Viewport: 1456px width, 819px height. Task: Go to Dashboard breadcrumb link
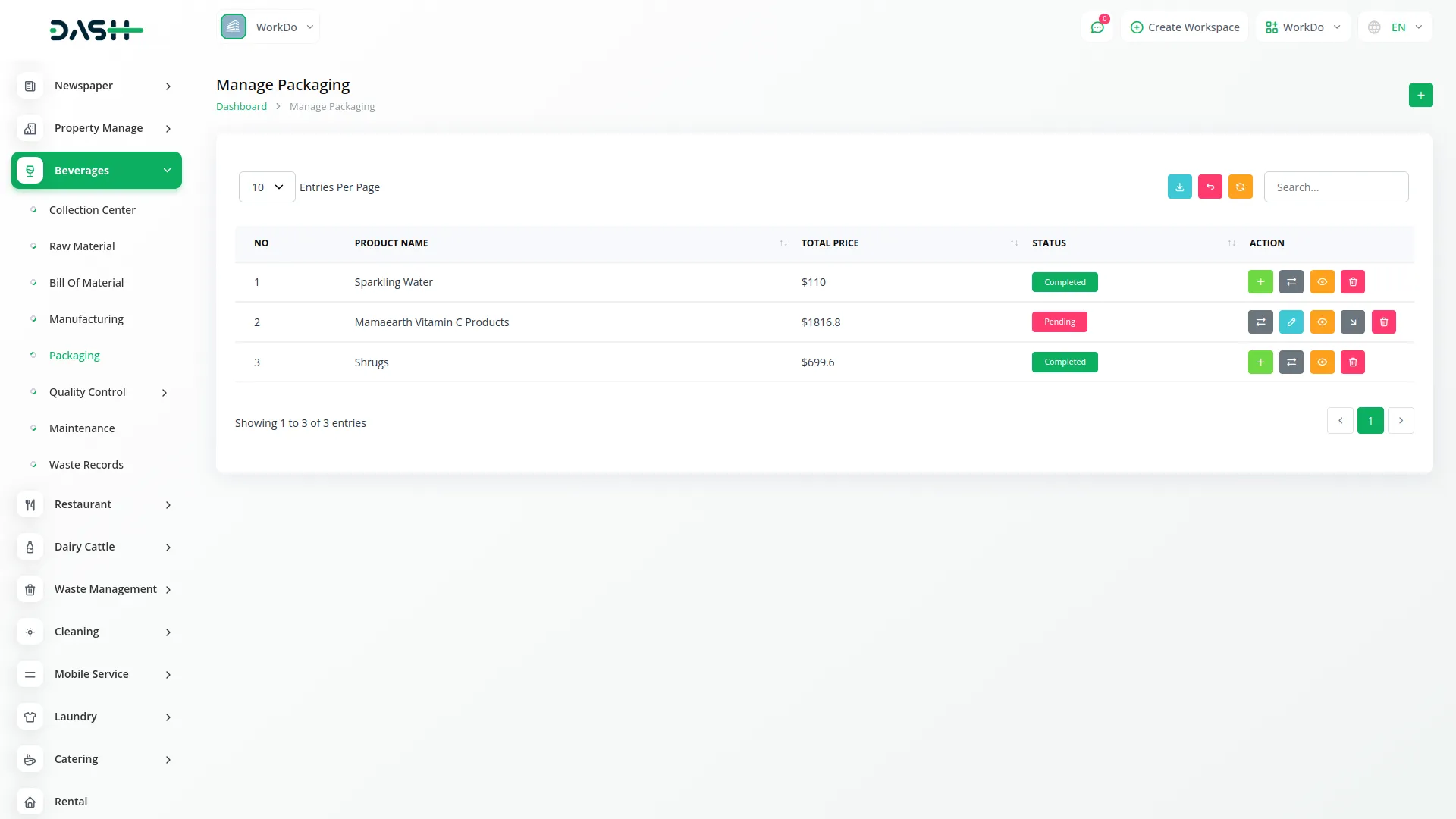(241, 107)
